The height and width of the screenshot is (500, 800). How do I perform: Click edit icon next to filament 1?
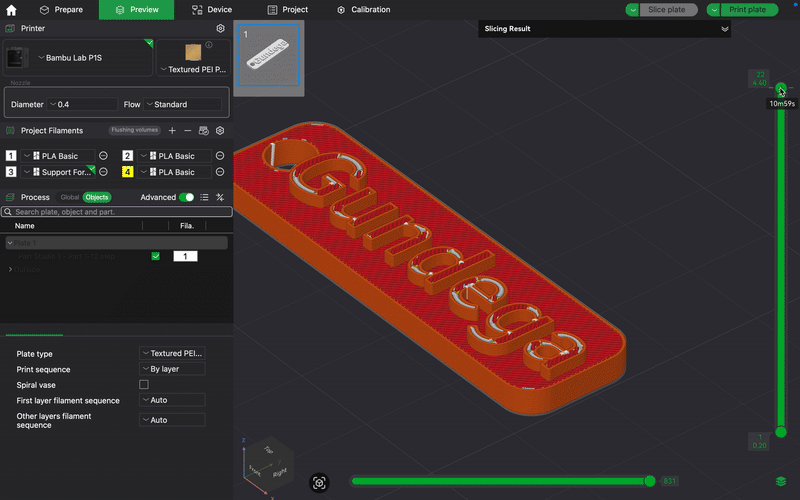pos(104,156)
